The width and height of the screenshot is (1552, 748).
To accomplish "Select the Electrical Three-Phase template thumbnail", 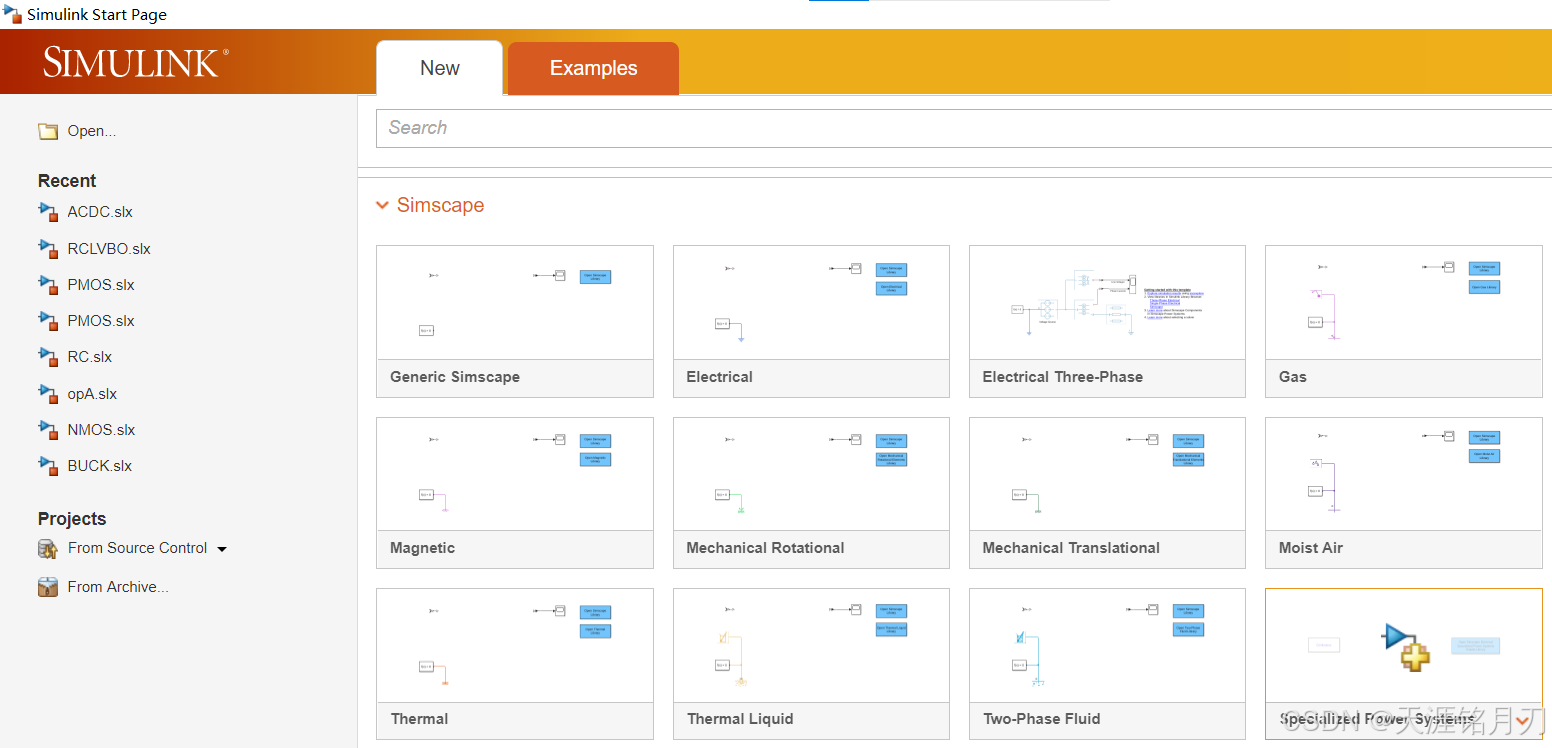I will click(x=1107, y=303).
